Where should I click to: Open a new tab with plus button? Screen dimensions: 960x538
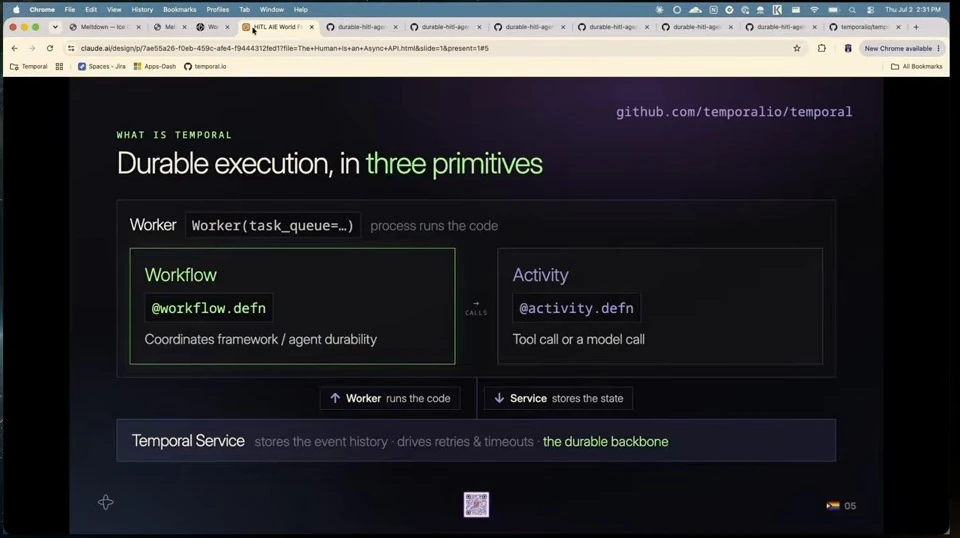(916, 27)
